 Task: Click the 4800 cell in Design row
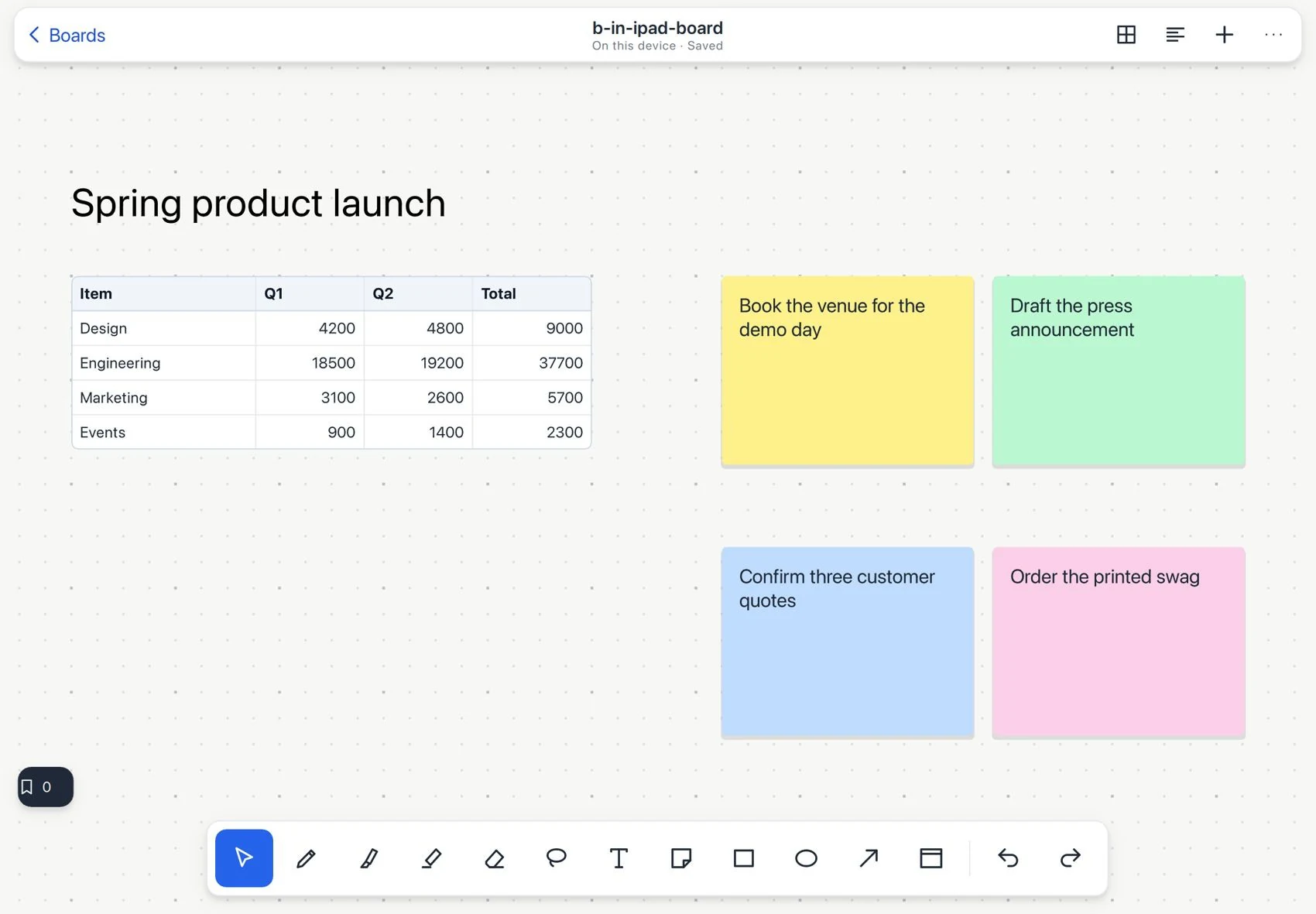418,328
